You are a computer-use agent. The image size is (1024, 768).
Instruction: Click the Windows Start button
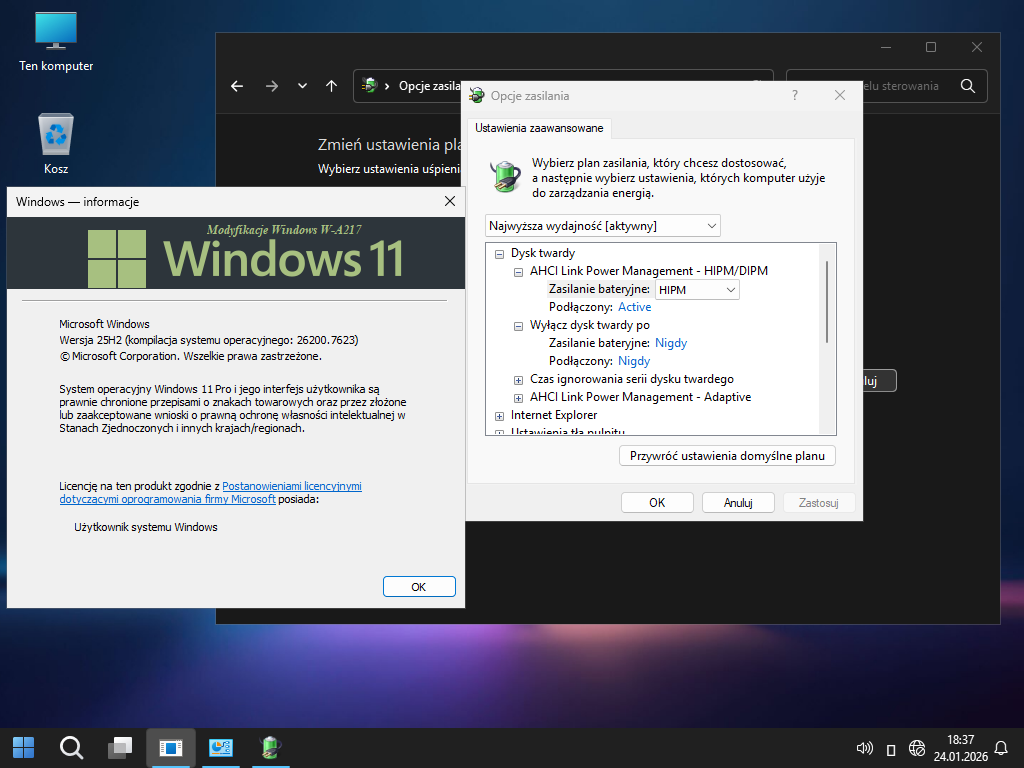[x=23, y=747]
